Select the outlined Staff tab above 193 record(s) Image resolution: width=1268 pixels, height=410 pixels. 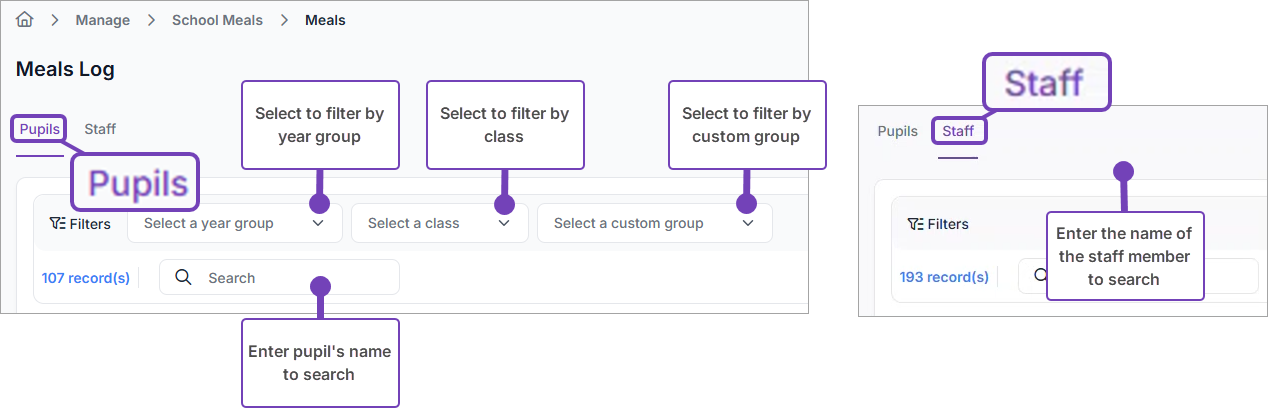(x=958, y=131)
